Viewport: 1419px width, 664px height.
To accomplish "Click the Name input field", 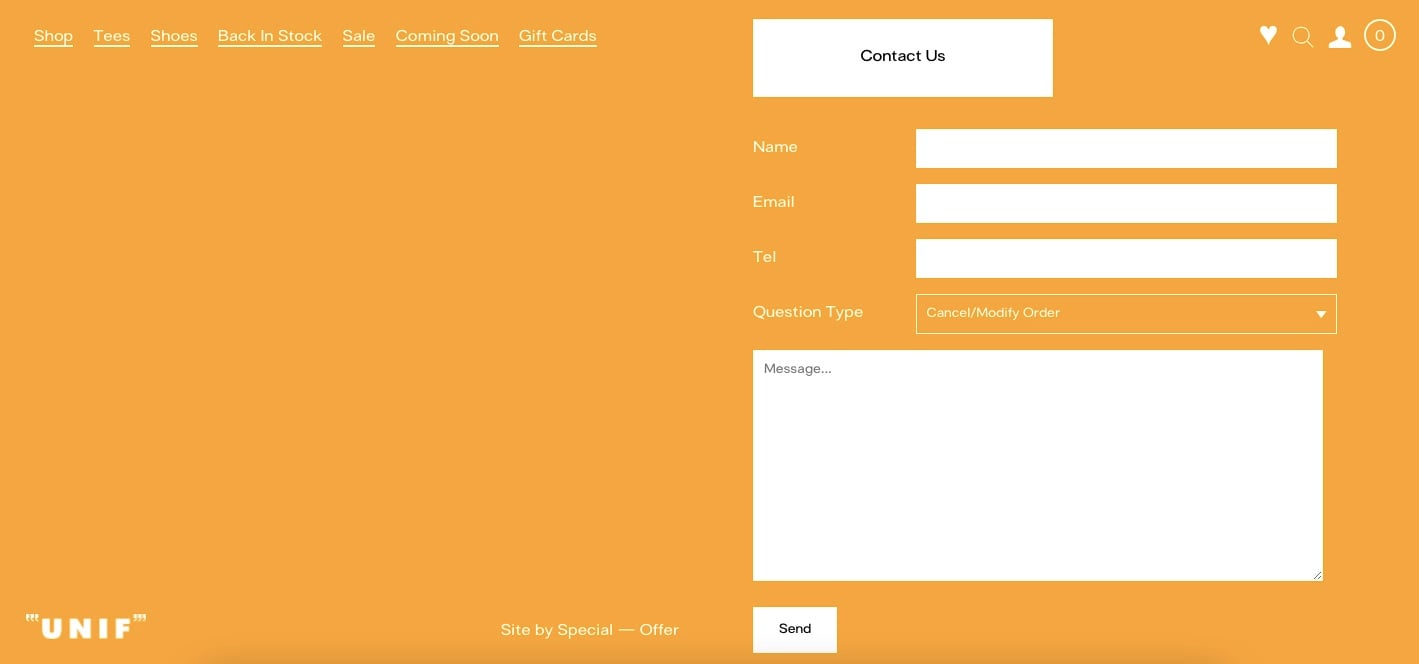I will [1126, 148].
